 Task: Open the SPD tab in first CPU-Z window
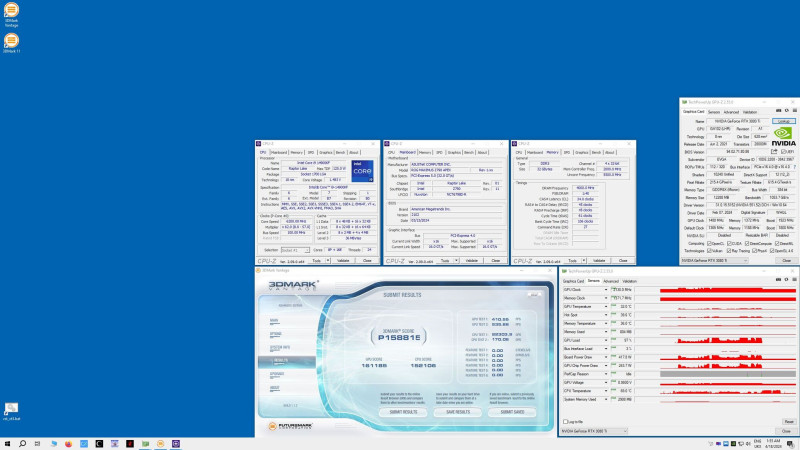pos(311,152)
